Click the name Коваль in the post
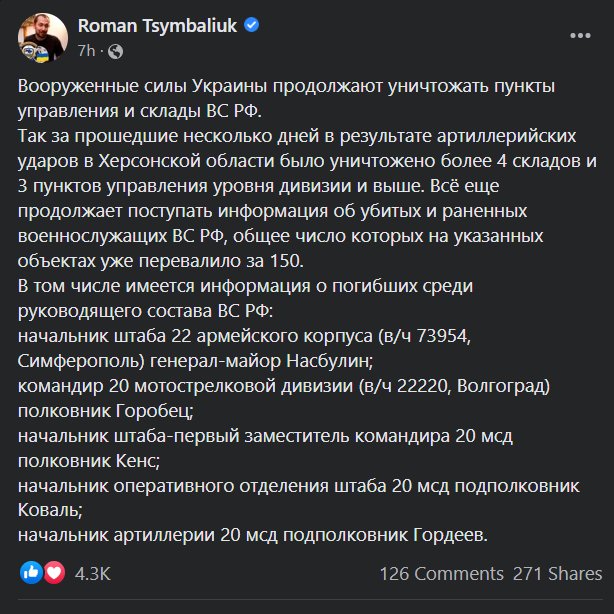The height and width of the screenshot is (614, 614). coord(50,512)
